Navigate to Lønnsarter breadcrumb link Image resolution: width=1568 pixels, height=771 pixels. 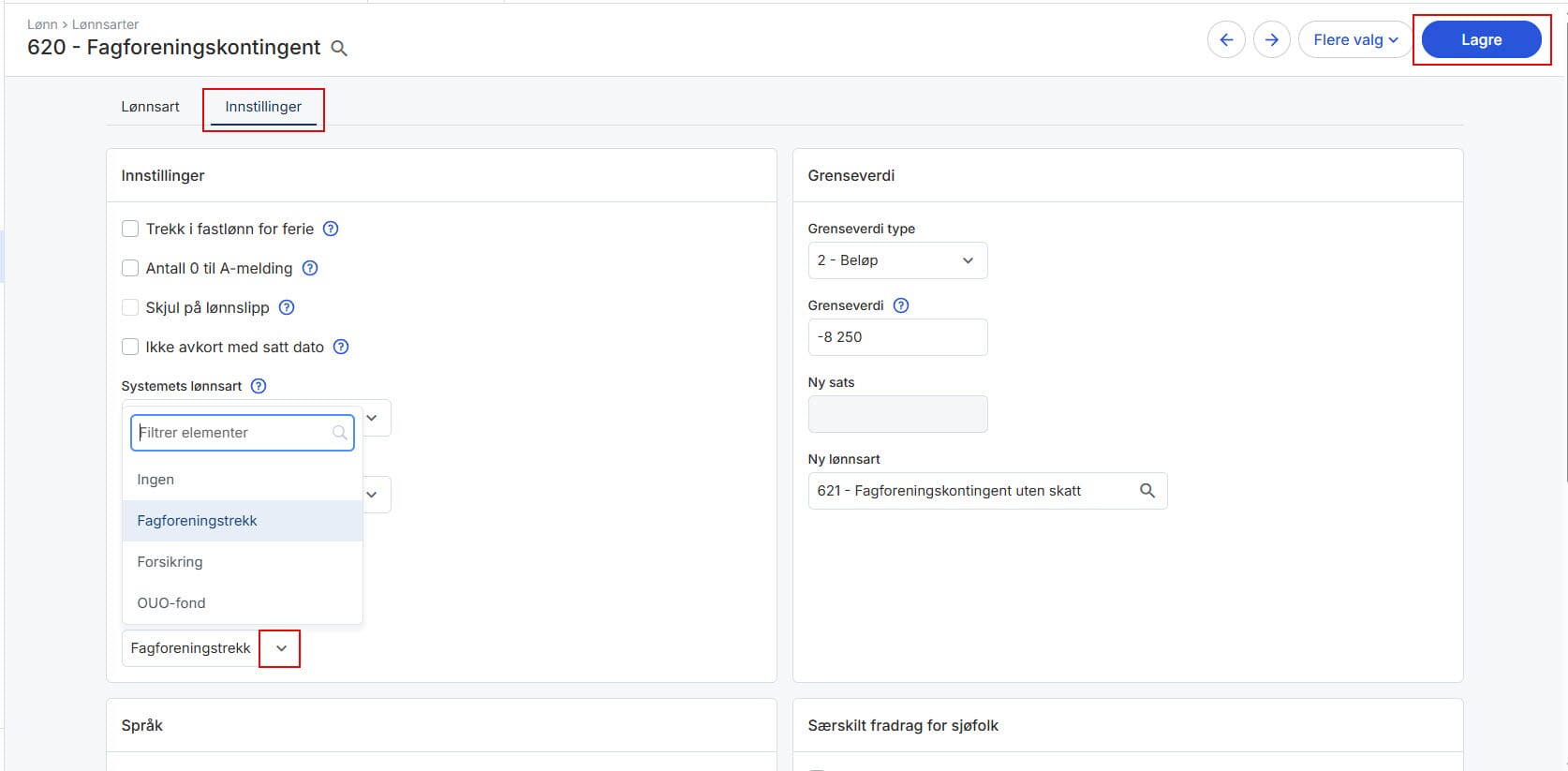[x=105, y=24]
